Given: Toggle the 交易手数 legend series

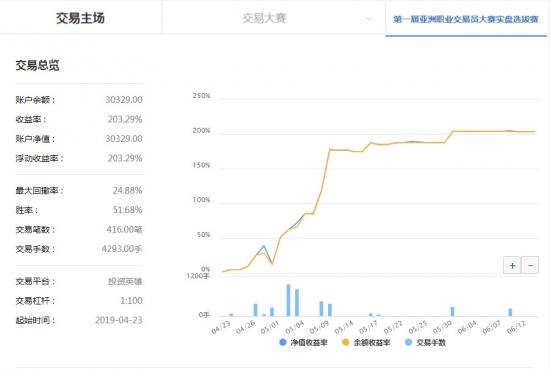Looking at the screenshot, I should [x=425, y=343].
